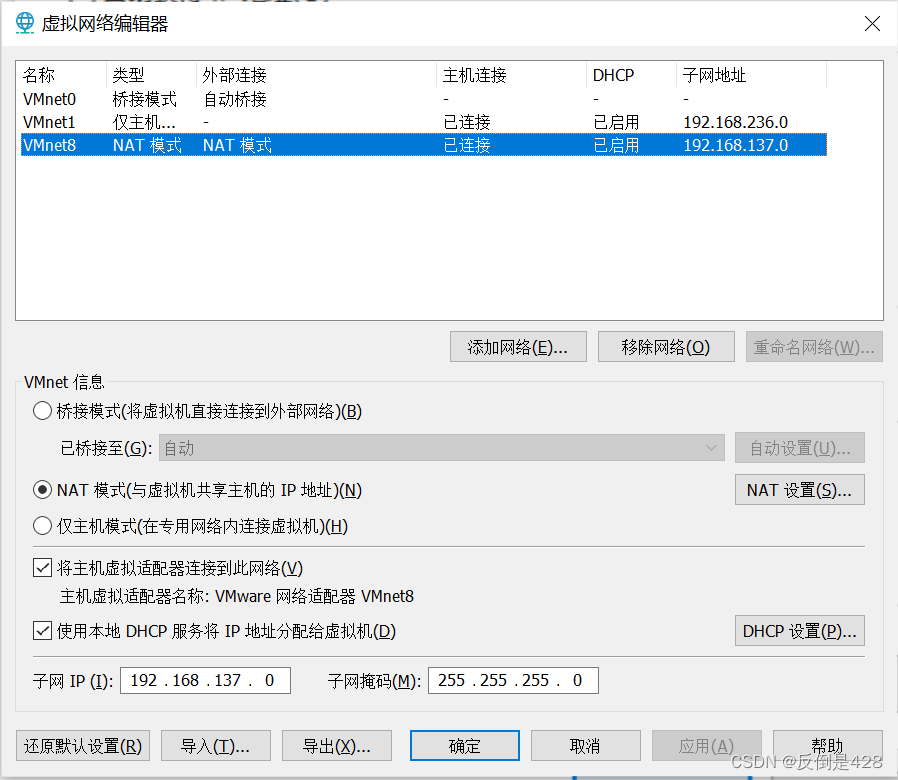The height and width of the screenshot is (780, 898).
Task: Select the VMnet8 row
Action: click(424, 145)
